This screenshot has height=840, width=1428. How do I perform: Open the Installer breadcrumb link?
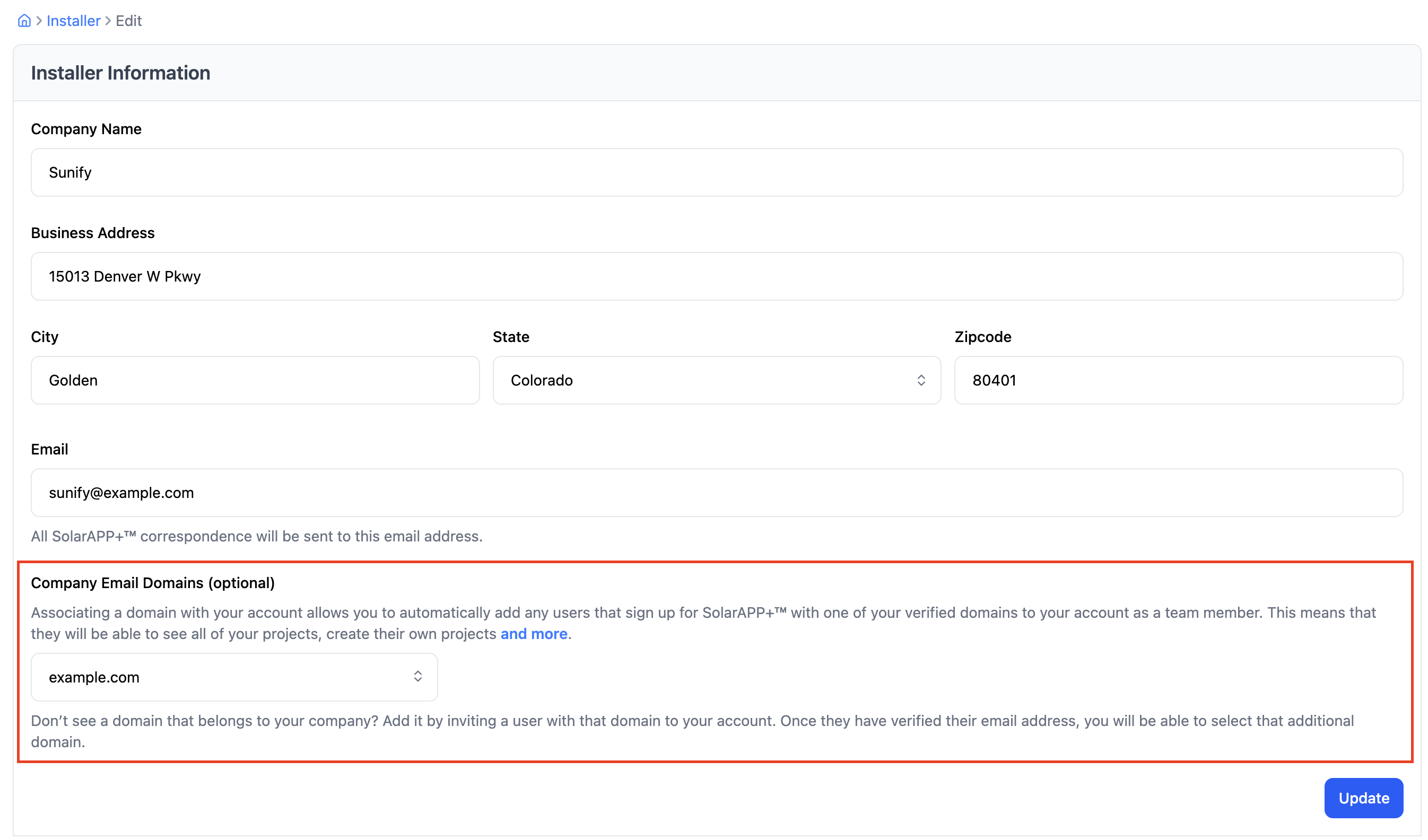[73, 21]
